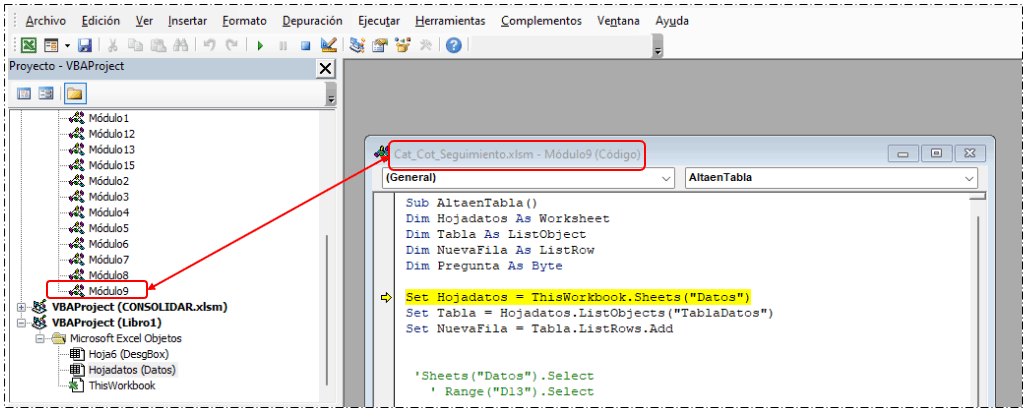Run the macro with green play icon
Screen dimensions: 1027x411
[x=260, y=45]
